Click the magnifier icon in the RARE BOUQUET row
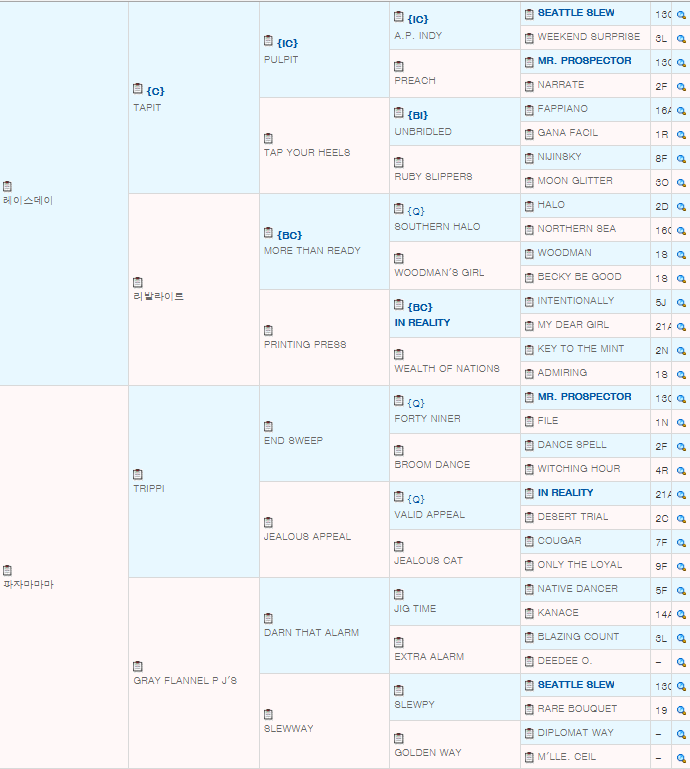Viewport: 690px width, 769px height. [x=681, y=711]
